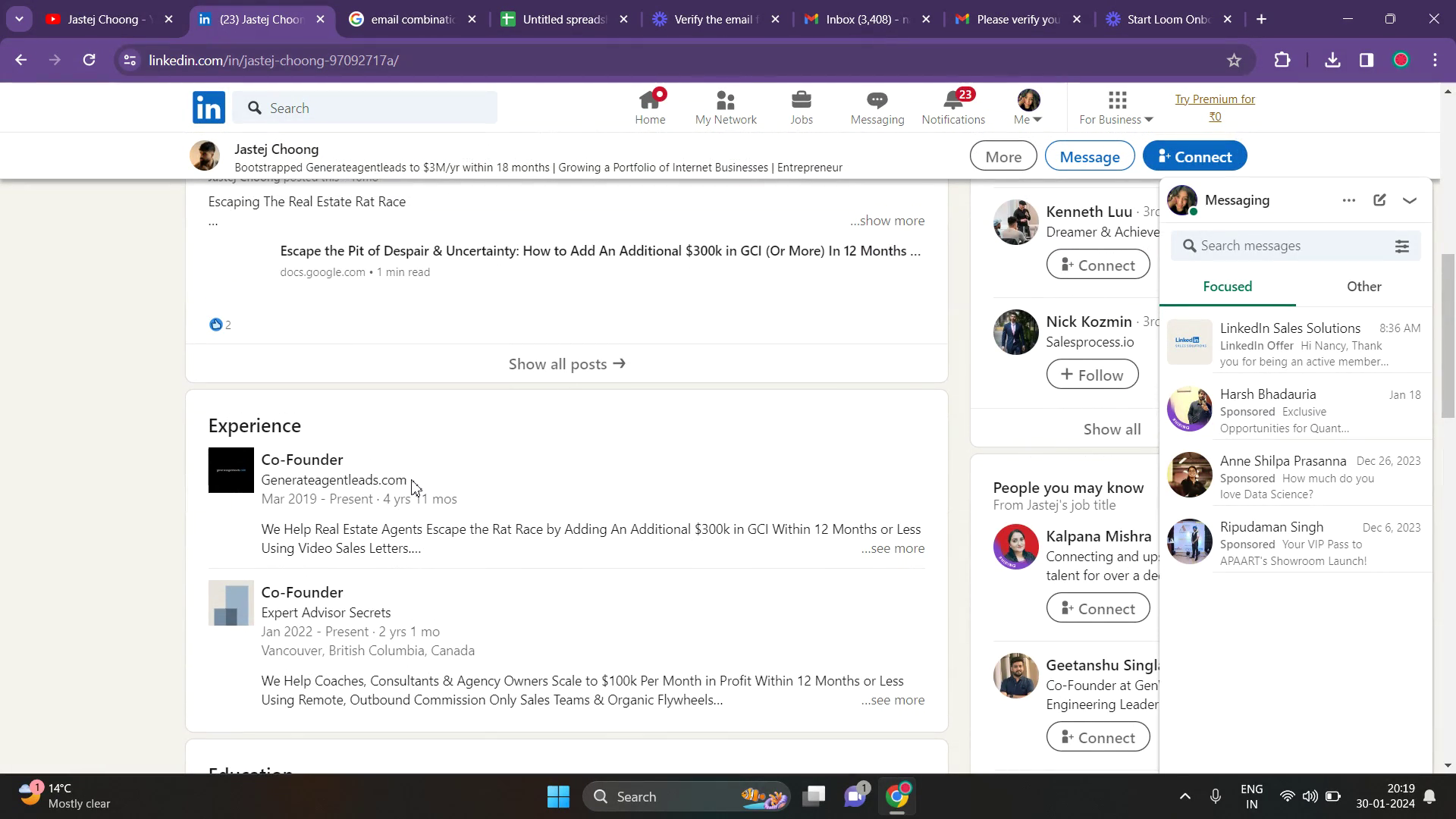
Task: Click message filter sliders icon
Action: (1402, 246)
